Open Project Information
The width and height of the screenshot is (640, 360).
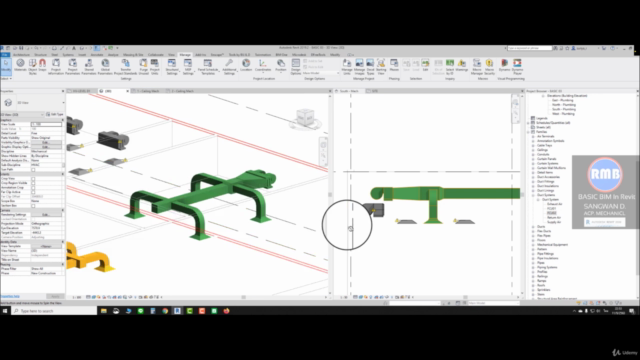tap(56, 67)
